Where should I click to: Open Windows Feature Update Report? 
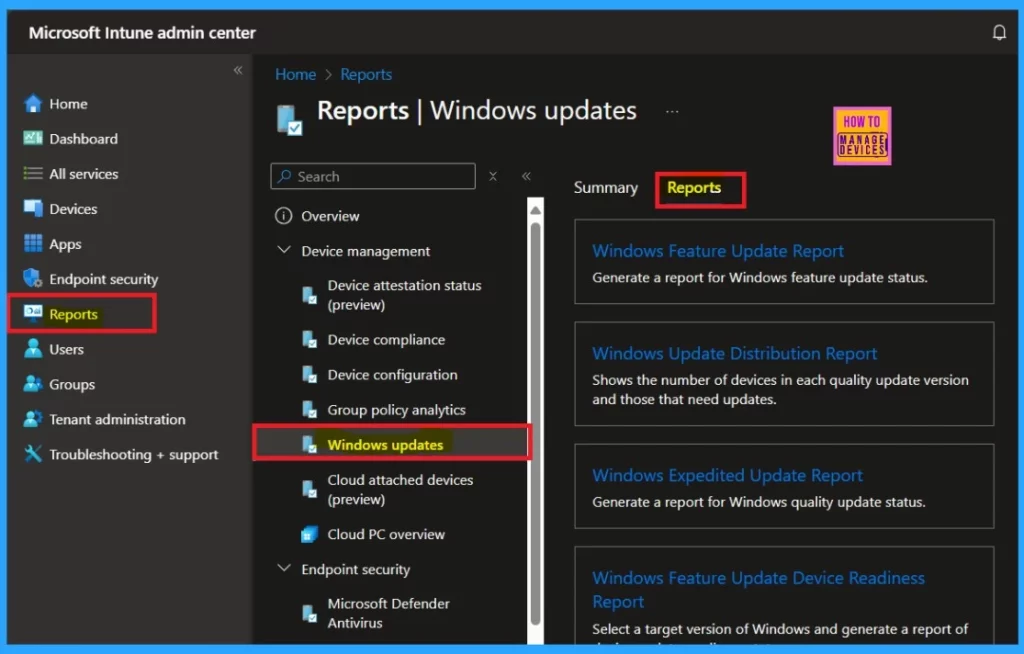pyautogui.click(x=718, y=251)
